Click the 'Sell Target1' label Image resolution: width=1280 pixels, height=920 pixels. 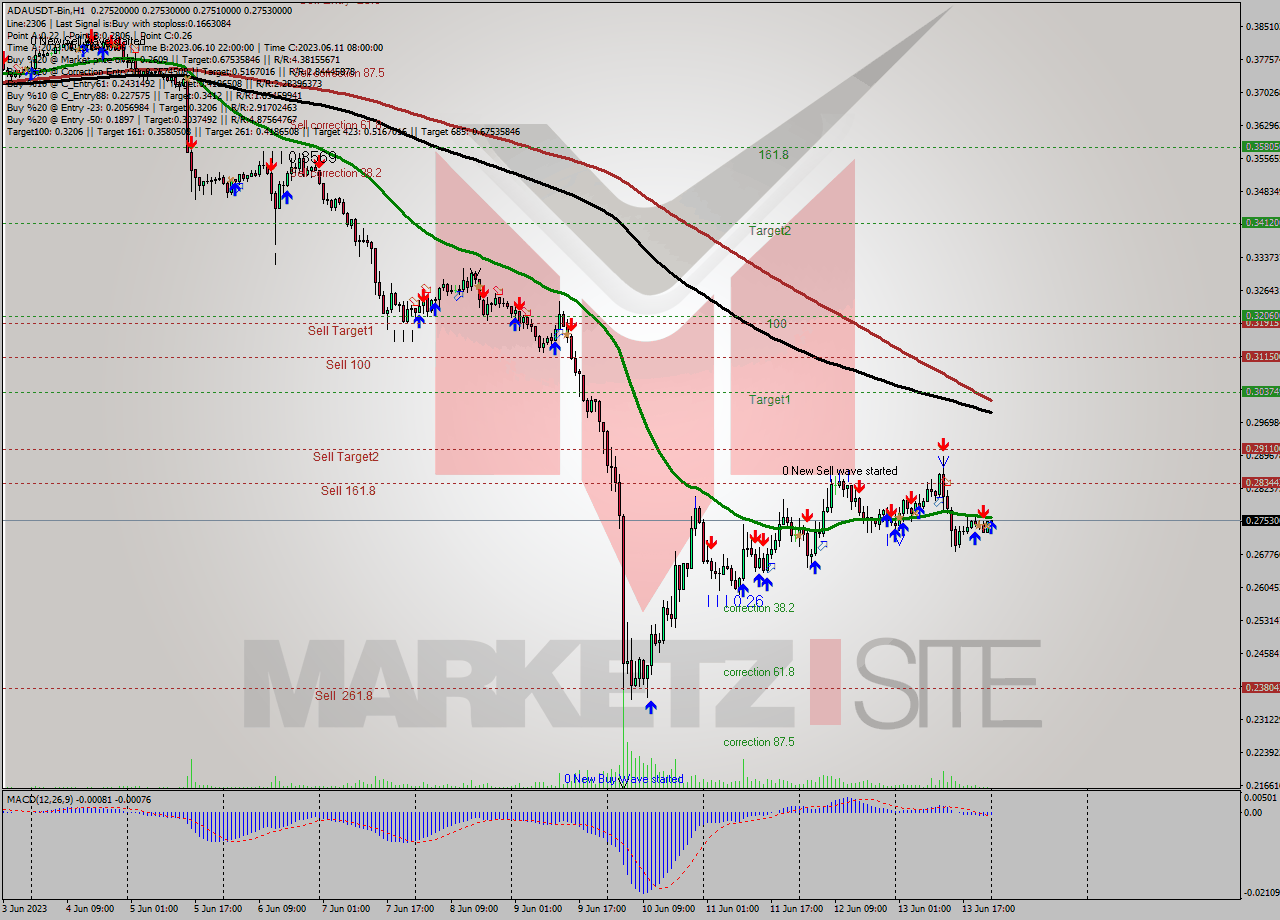pos(340,331)
